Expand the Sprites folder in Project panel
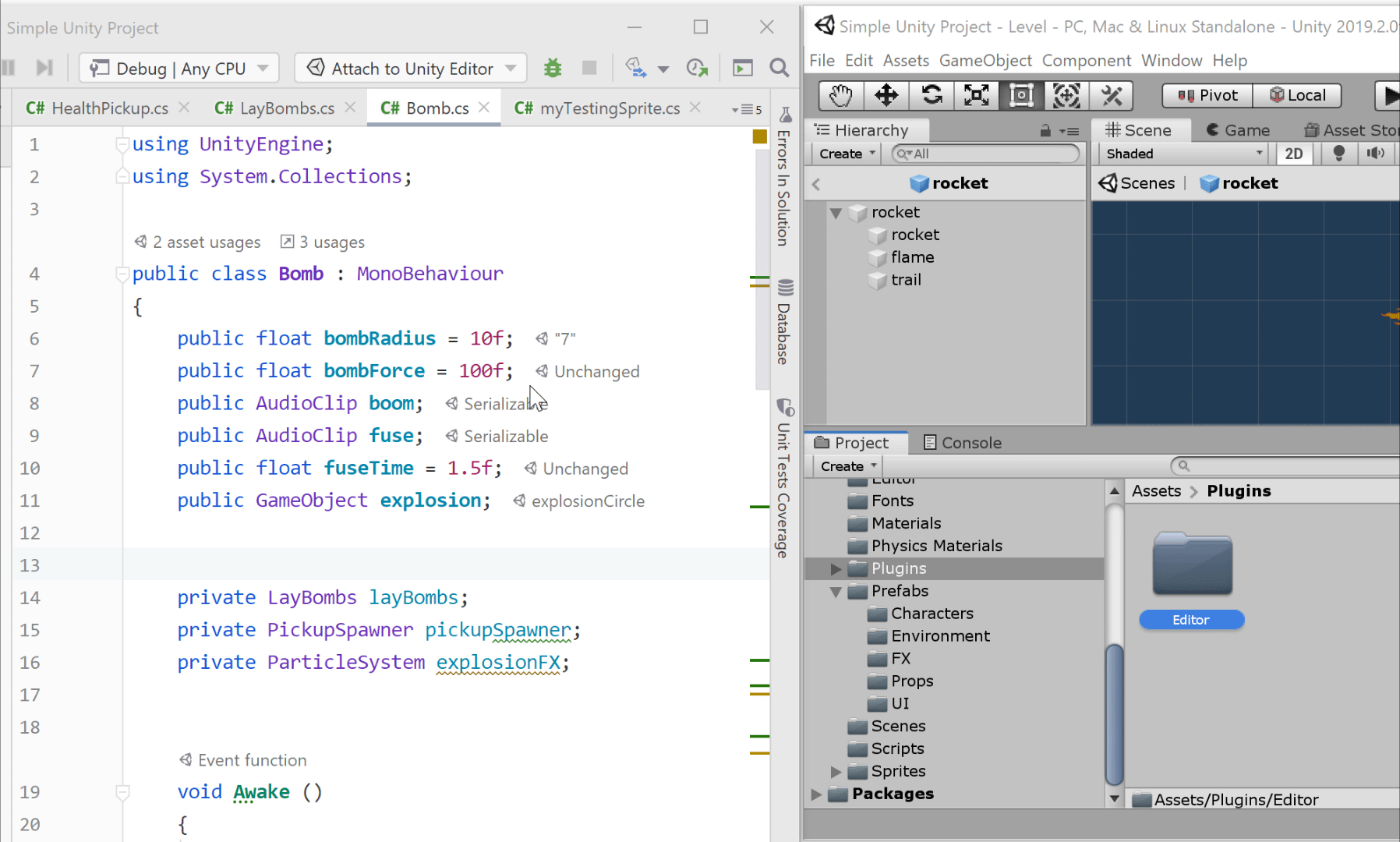 pos(836,771)
